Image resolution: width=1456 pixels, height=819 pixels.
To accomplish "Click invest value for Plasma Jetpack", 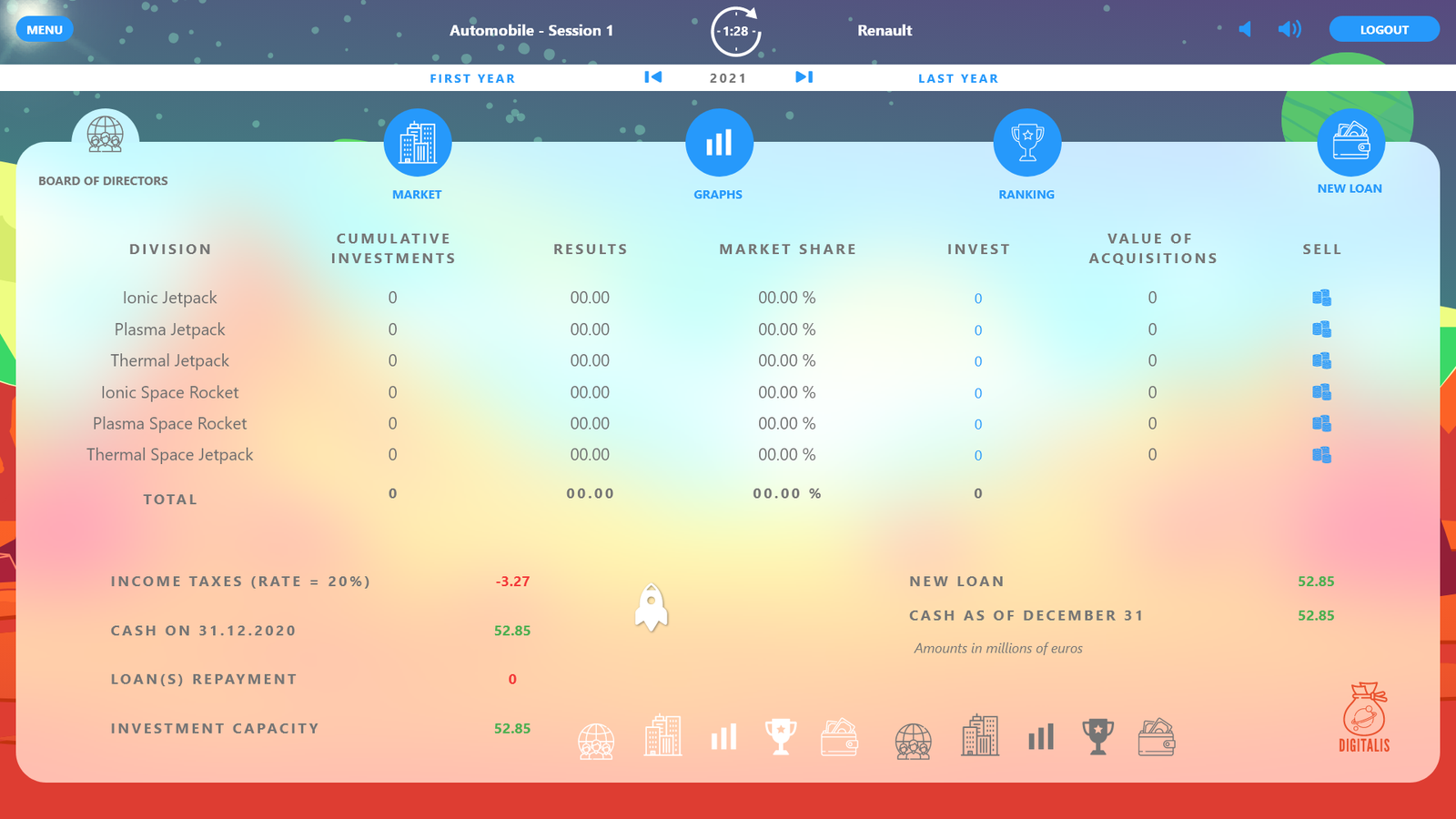I will coord(978,330).
